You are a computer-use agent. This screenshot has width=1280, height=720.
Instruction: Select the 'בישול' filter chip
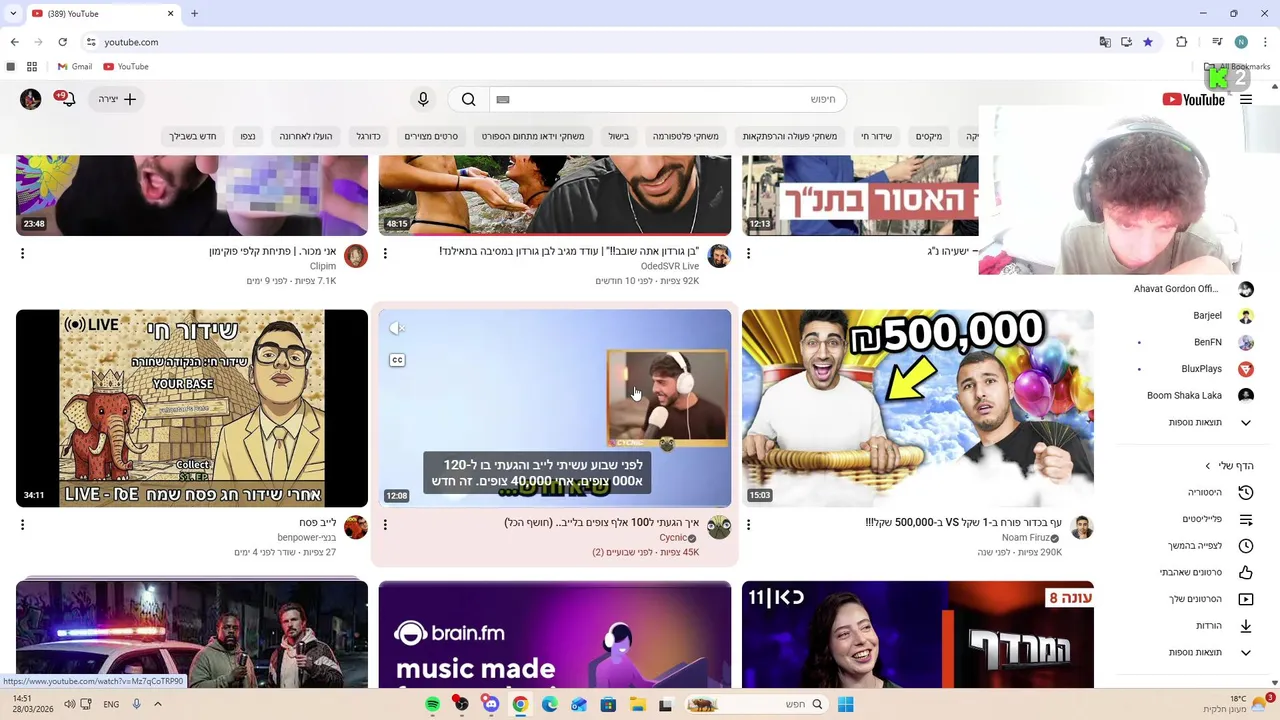pos(619,136)
